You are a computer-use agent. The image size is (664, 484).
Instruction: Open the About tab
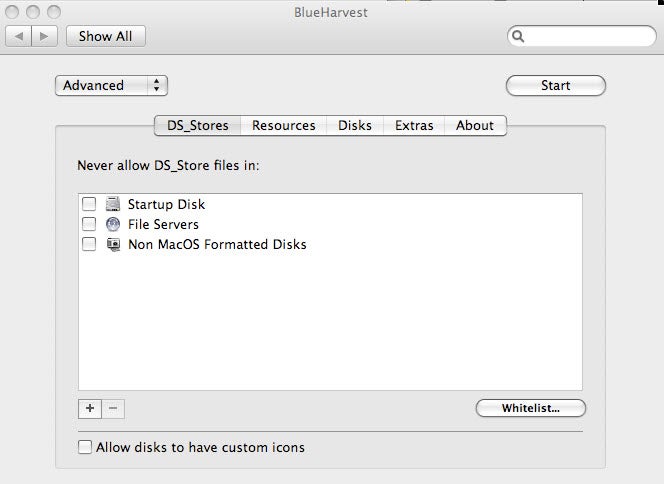click(x=475, y=126)
